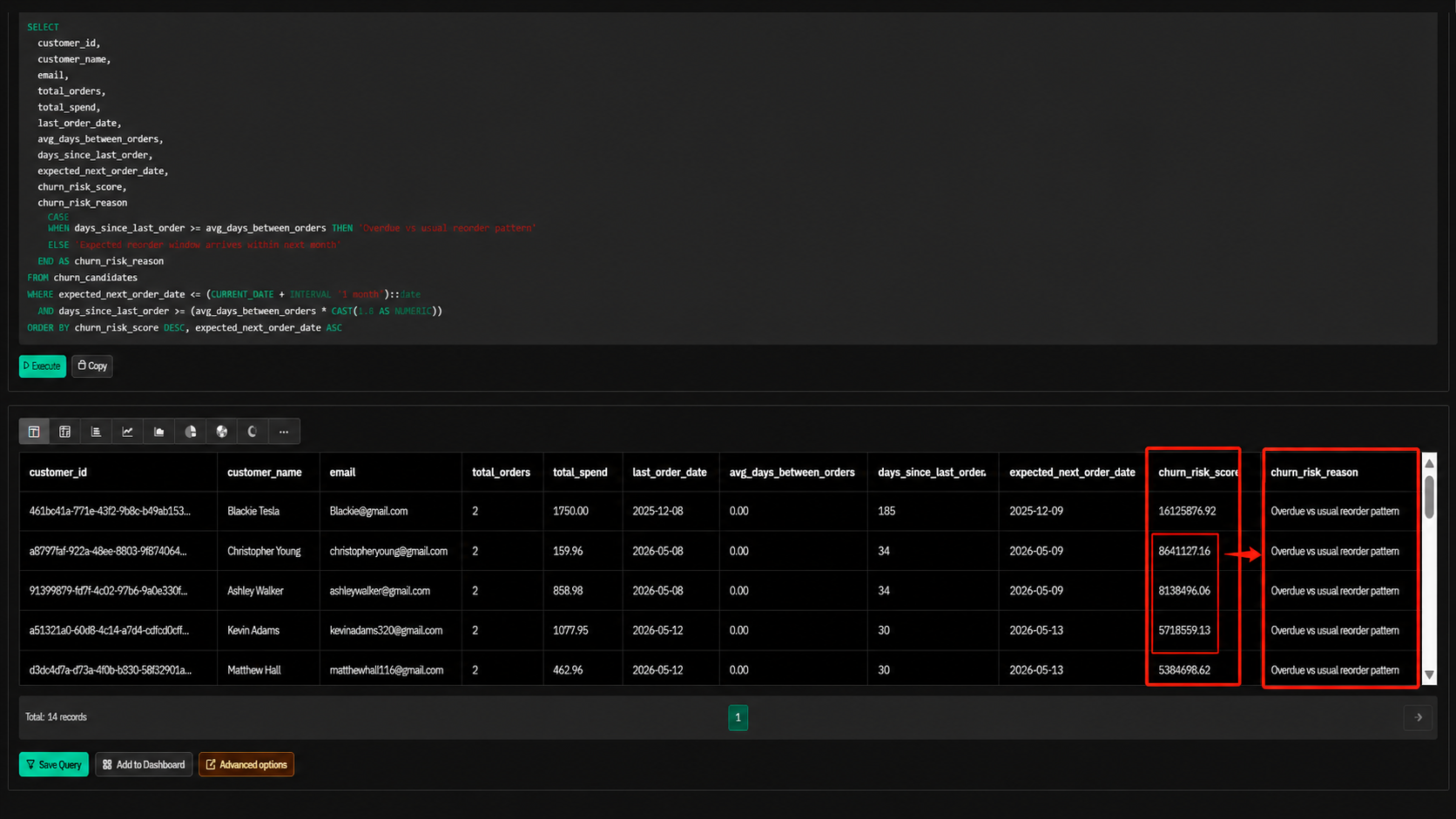This screenshot has width=1456, height=819.
Task: Switch to pivot table view icon
Action: [x=65, y=432]
